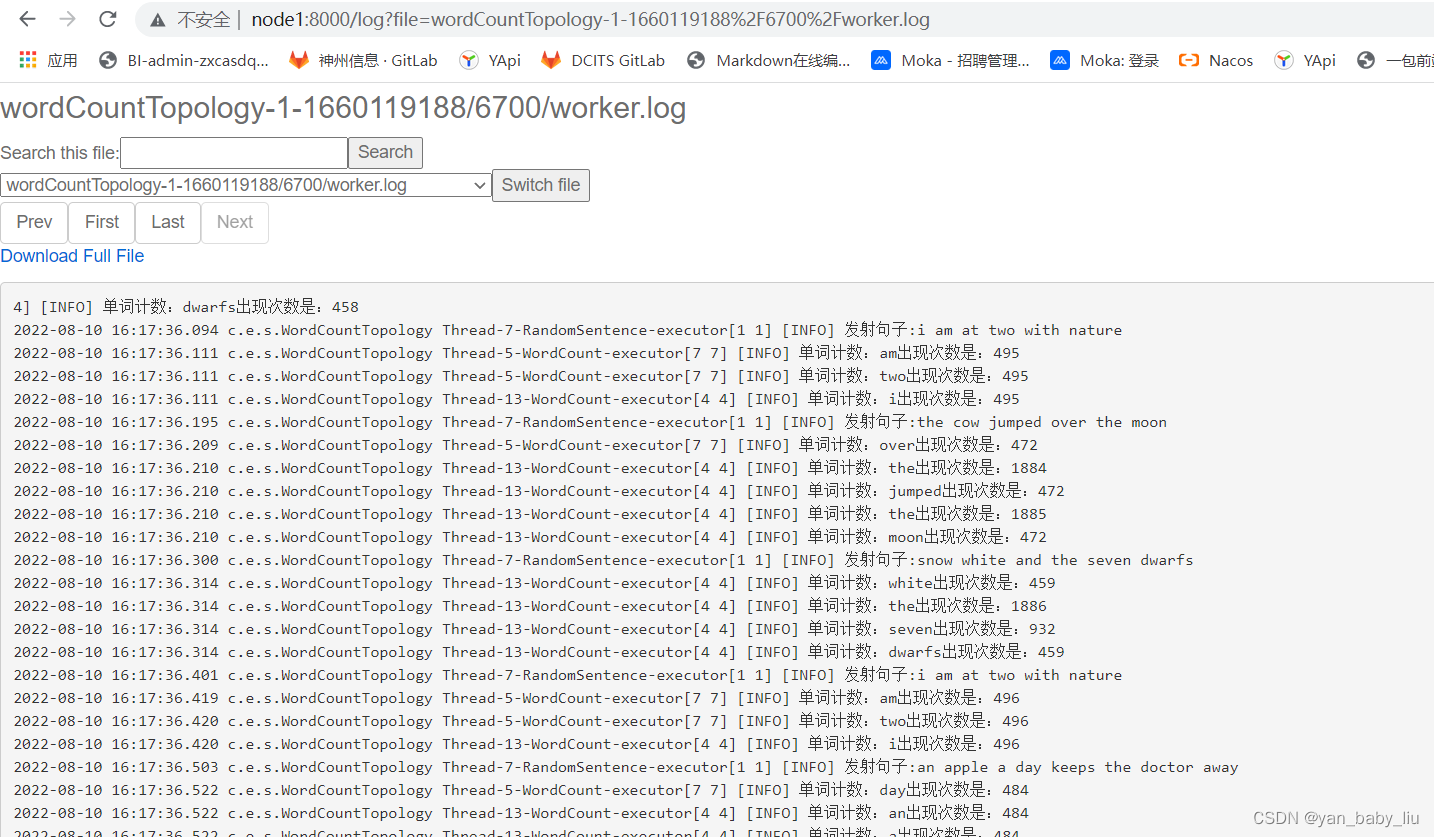Open the 神州信息 · GitLab bookmark
1434x837 pixels.
coord(363,60)
